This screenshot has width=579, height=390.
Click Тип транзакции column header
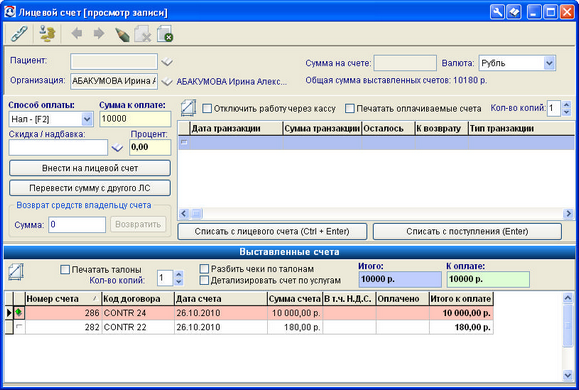[521, 129]
